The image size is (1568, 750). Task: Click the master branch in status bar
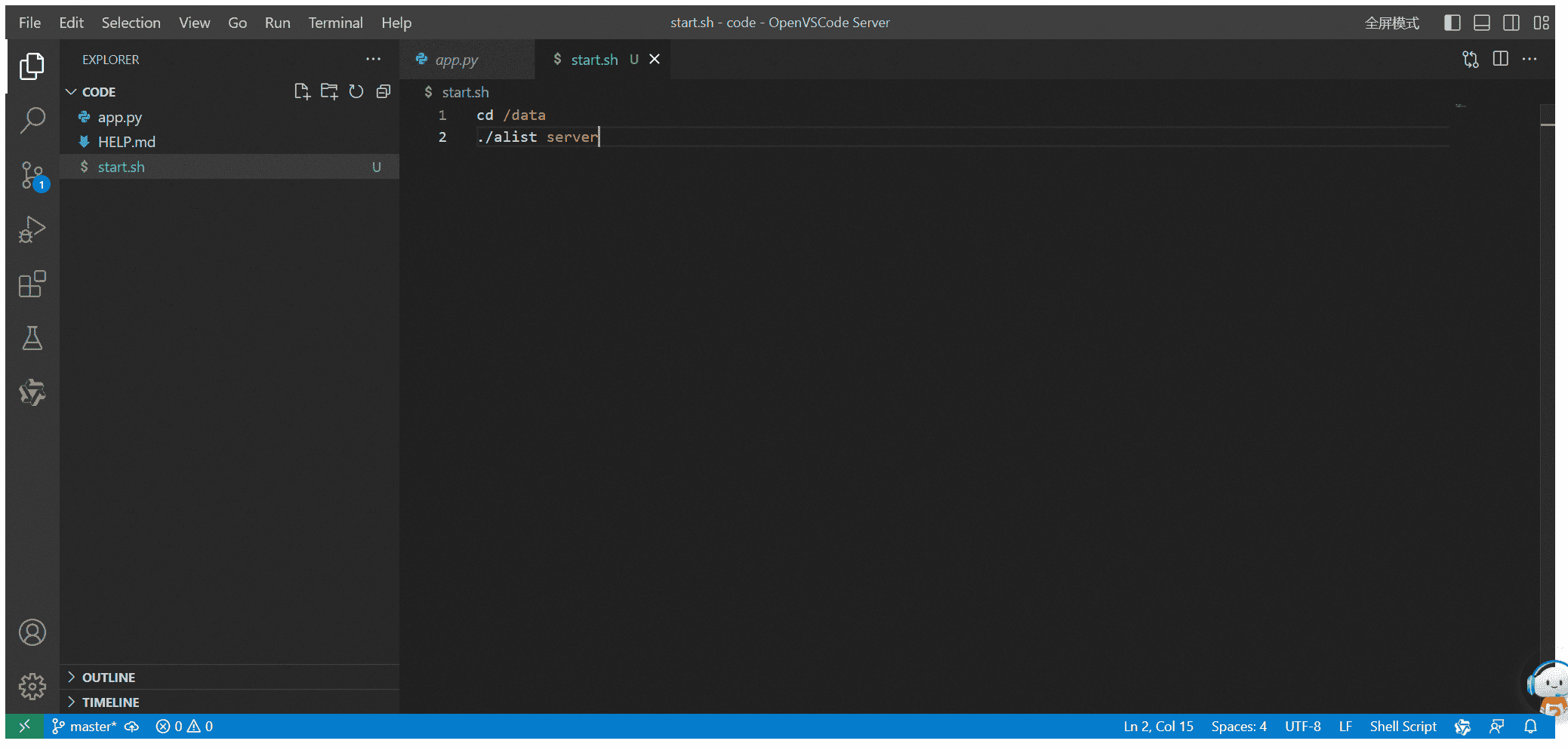point(85,727)
